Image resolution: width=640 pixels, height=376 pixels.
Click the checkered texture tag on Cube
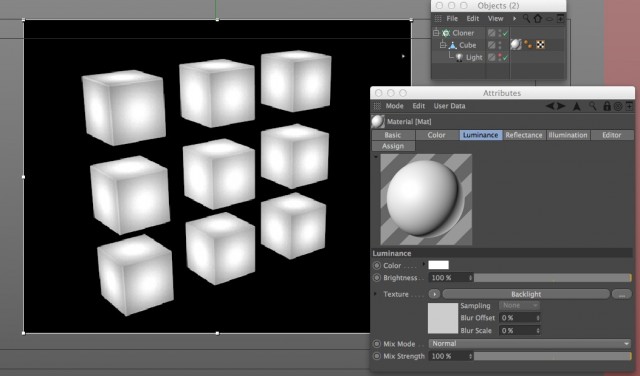pos(540,45)
